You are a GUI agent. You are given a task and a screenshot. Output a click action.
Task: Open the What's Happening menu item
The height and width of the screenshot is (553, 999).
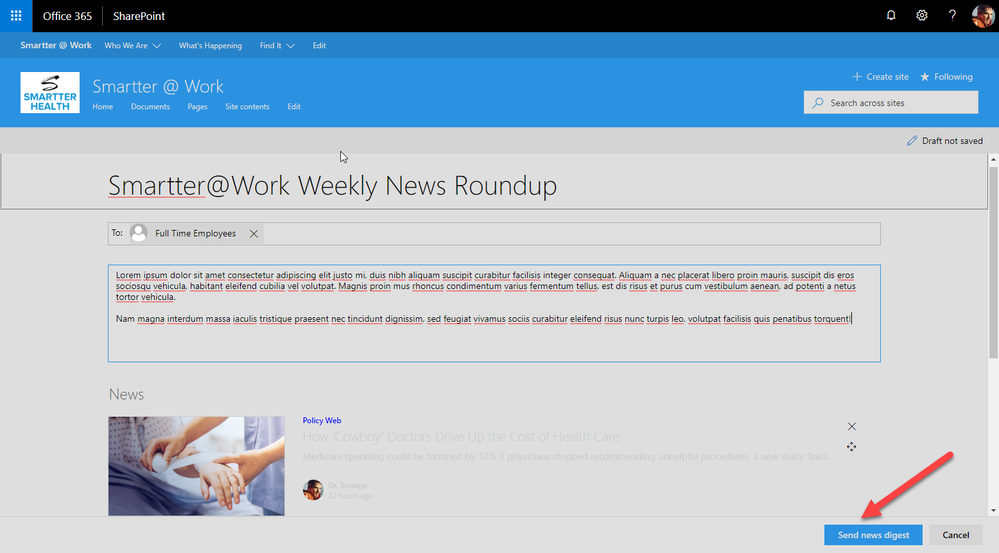(x=210, y=46)
